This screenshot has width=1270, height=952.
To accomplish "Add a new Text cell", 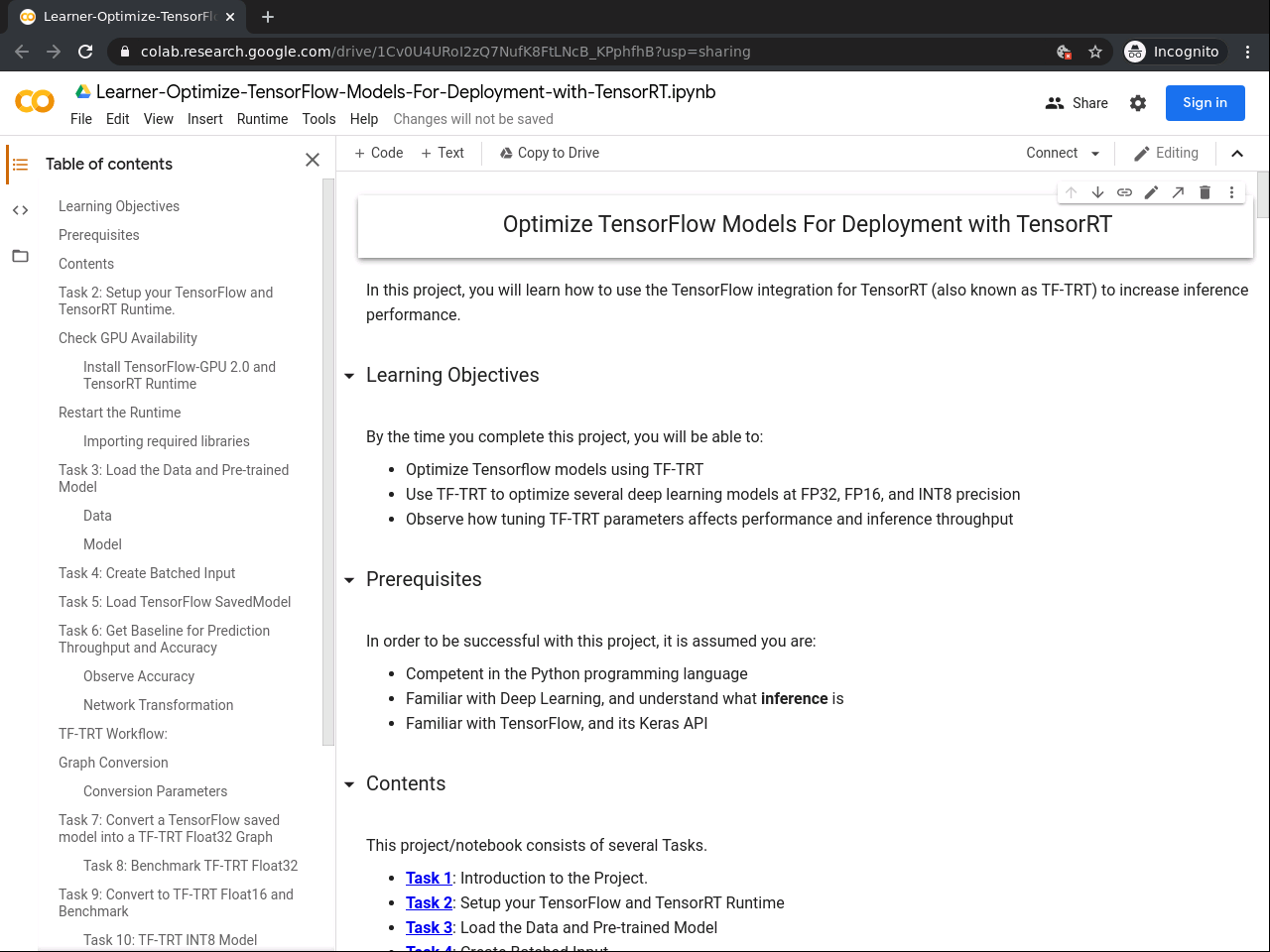I will 443,153.
